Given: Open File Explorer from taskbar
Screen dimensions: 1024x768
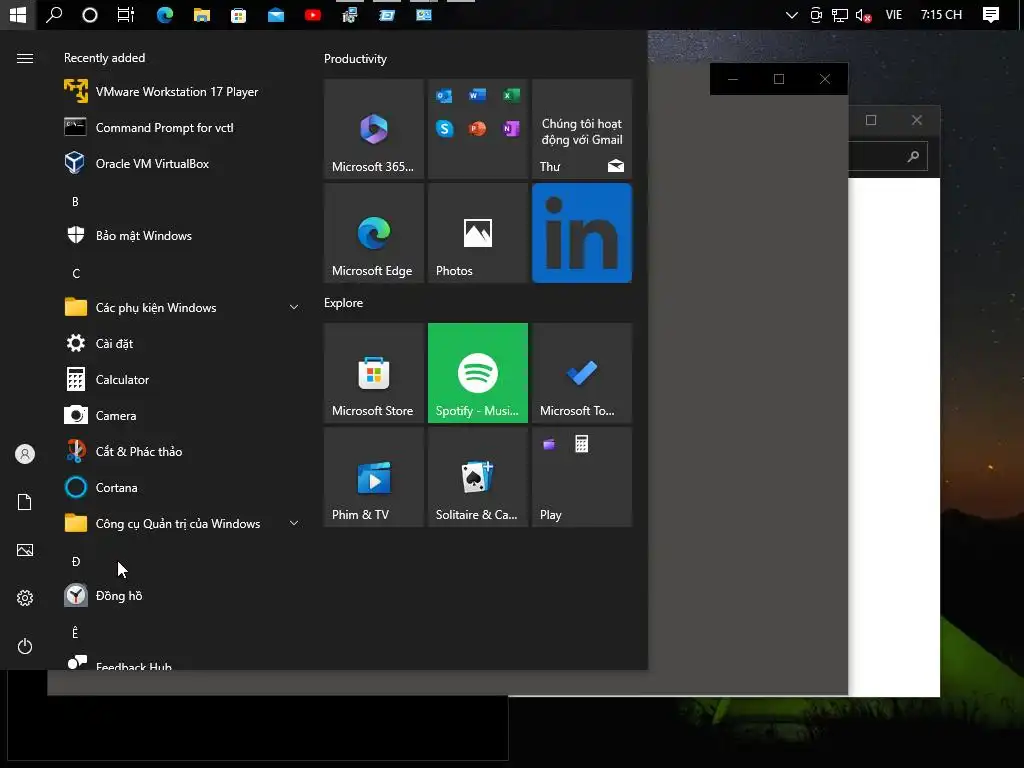Looking at the screenshot, I should pyautogui.click(x=201, y=14).
